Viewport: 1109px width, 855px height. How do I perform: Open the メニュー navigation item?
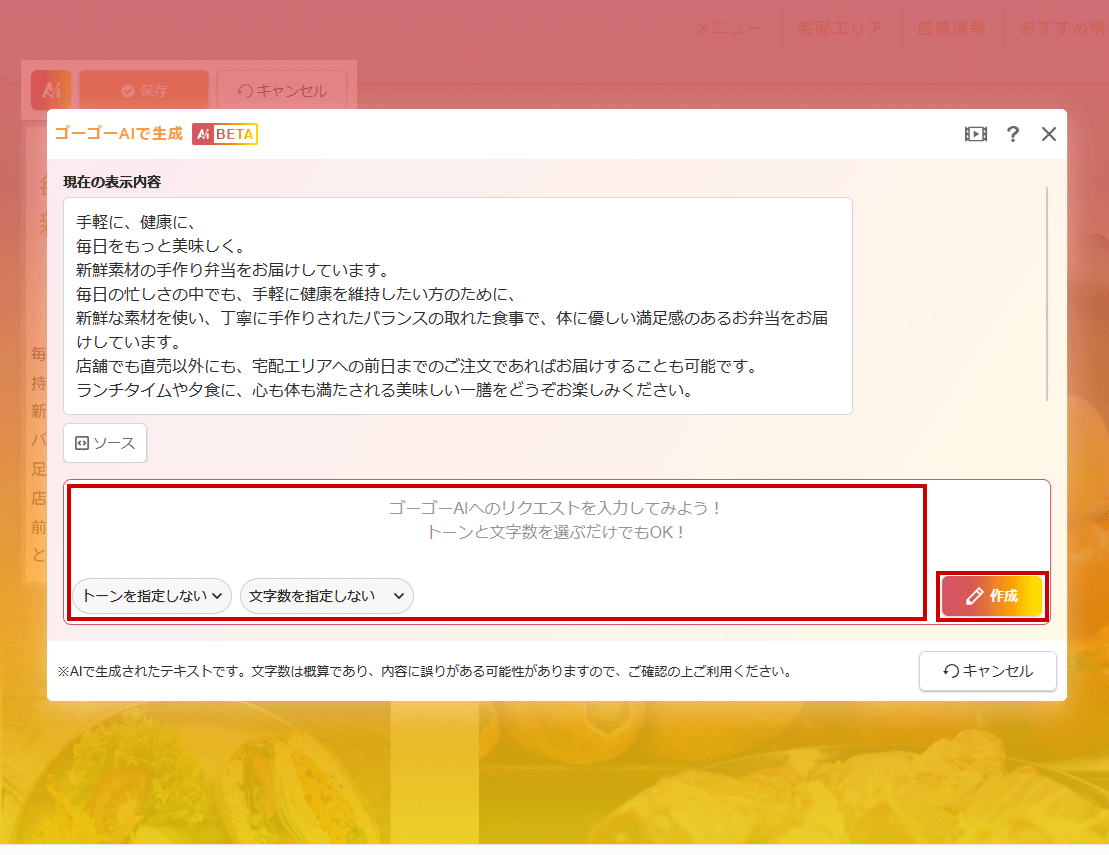pos(729,29)
